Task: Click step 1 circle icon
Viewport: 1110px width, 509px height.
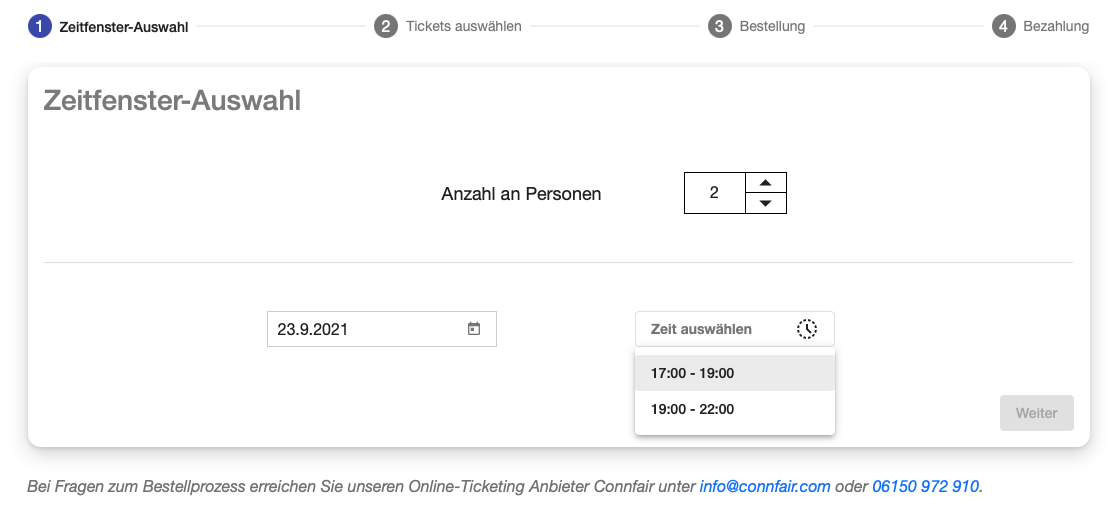Action: point(39,26)
